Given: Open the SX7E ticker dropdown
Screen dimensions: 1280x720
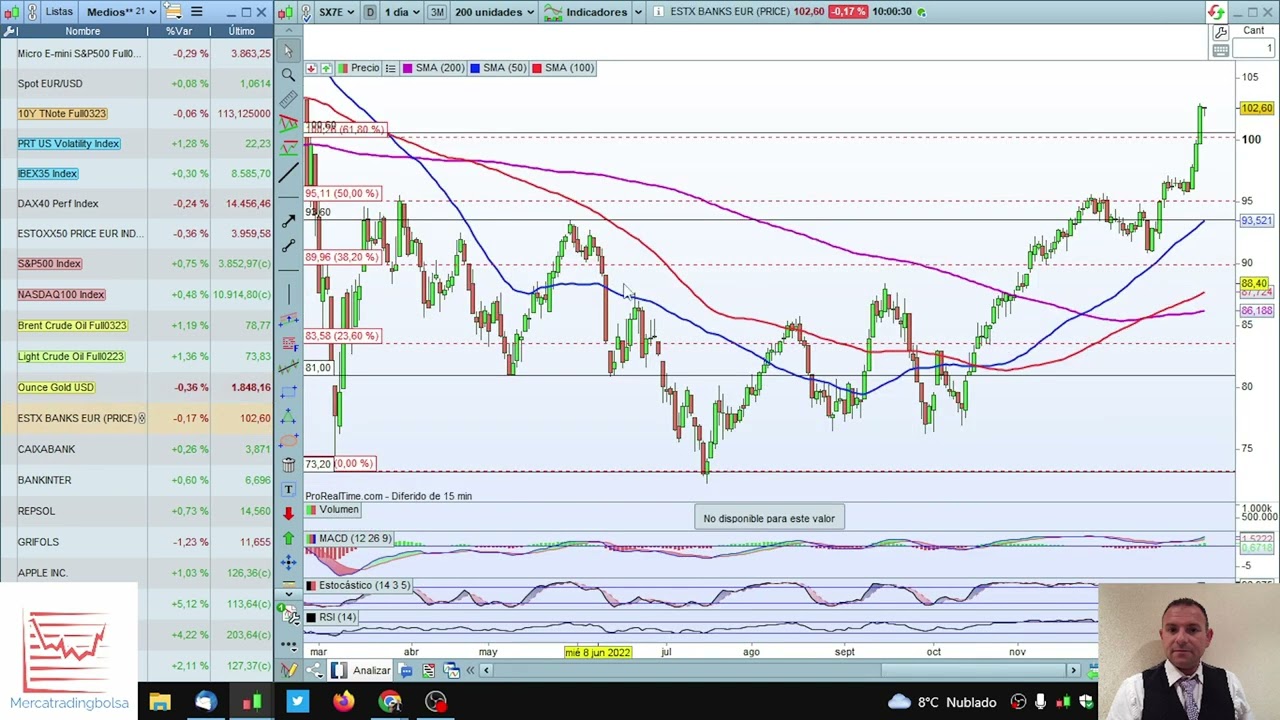Looking at the screenshot, I should [x=335, y=12].
